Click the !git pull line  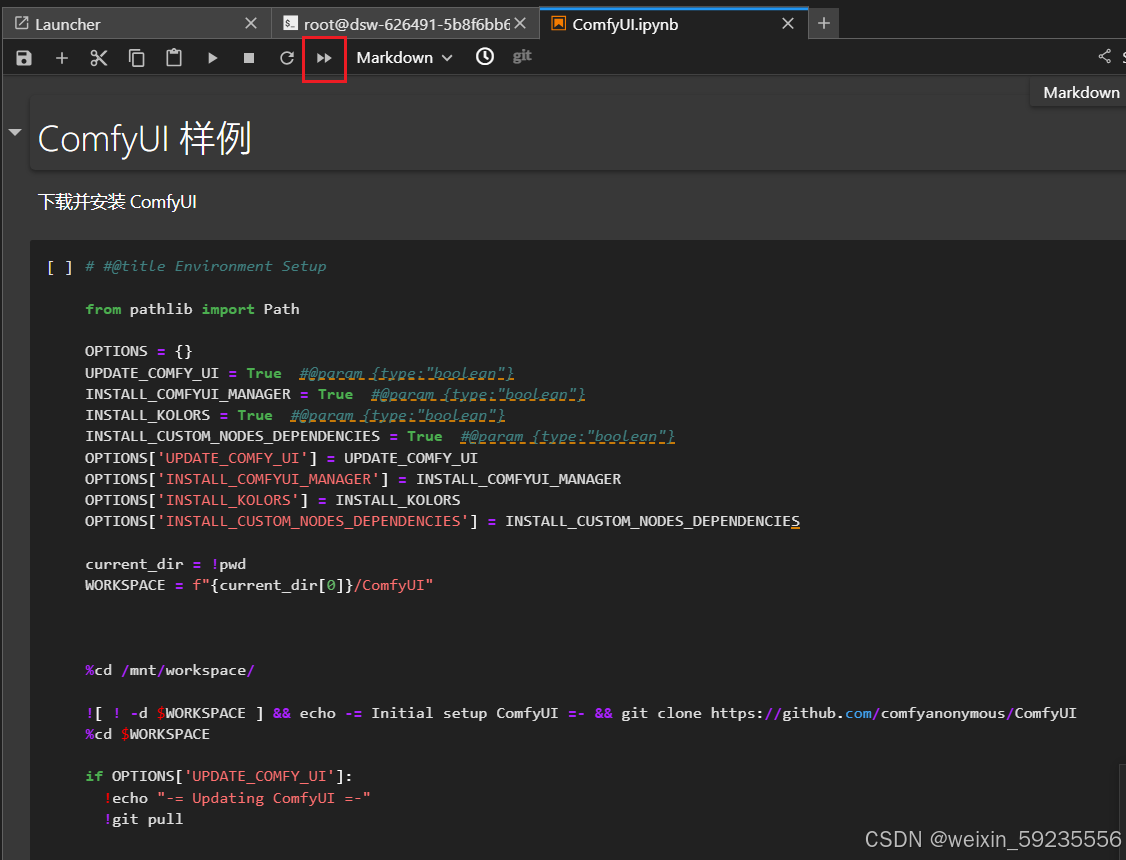(x=144, y=819)
